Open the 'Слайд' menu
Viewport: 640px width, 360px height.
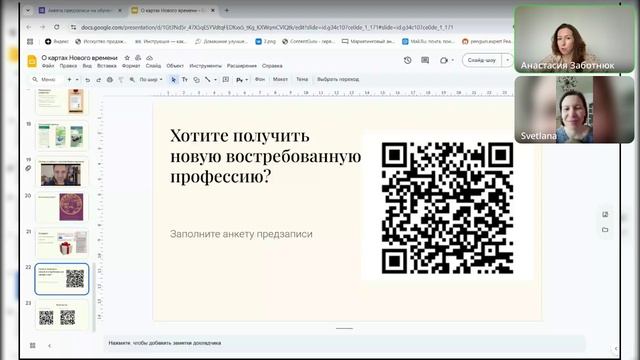point(153,66)
